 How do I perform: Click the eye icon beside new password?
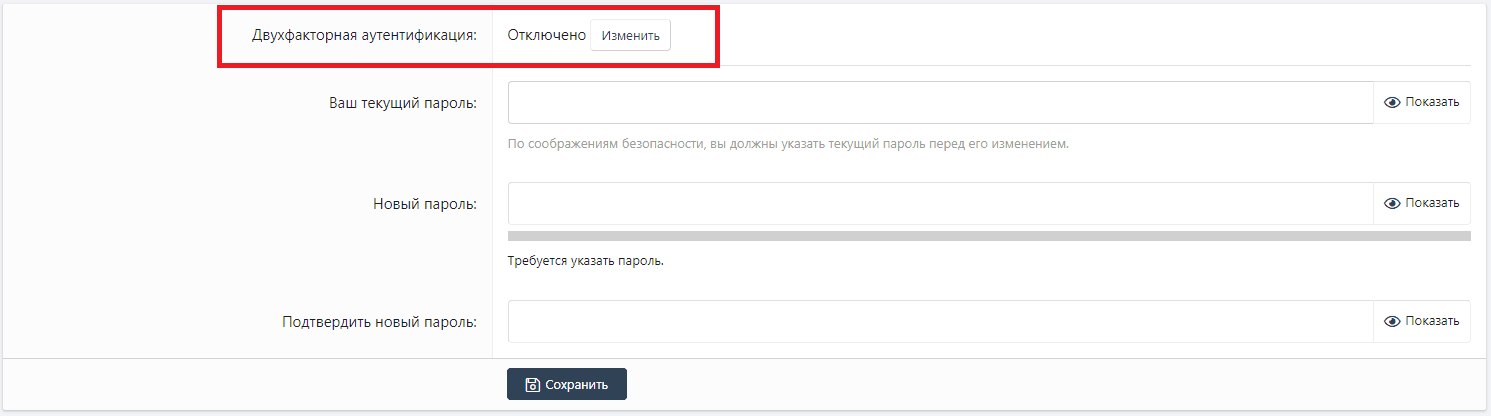pos(1391,203)
